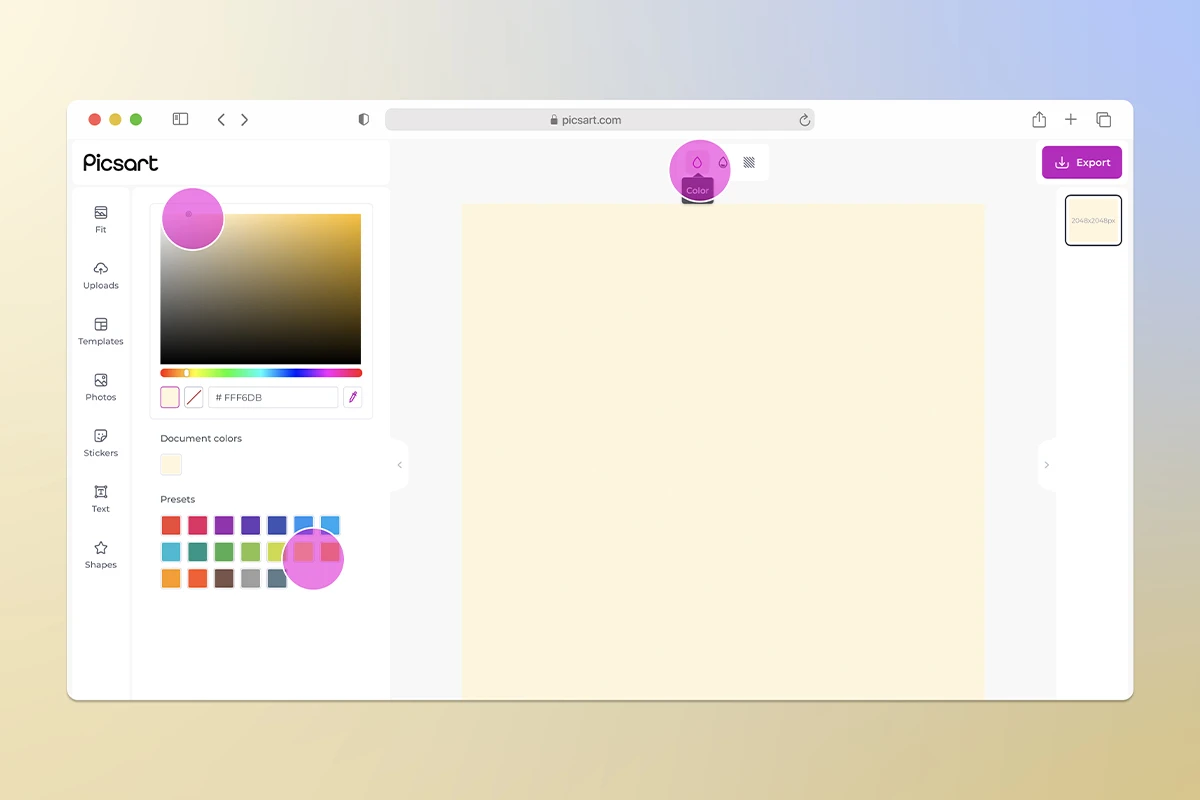Select the red preset color swatch
1200x800 pixels.
pos(171,525)
